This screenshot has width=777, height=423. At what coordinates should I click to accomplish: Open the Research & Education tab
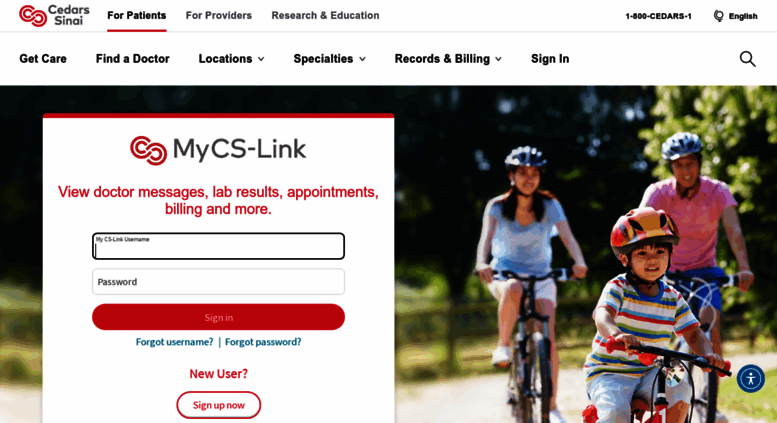325,15
